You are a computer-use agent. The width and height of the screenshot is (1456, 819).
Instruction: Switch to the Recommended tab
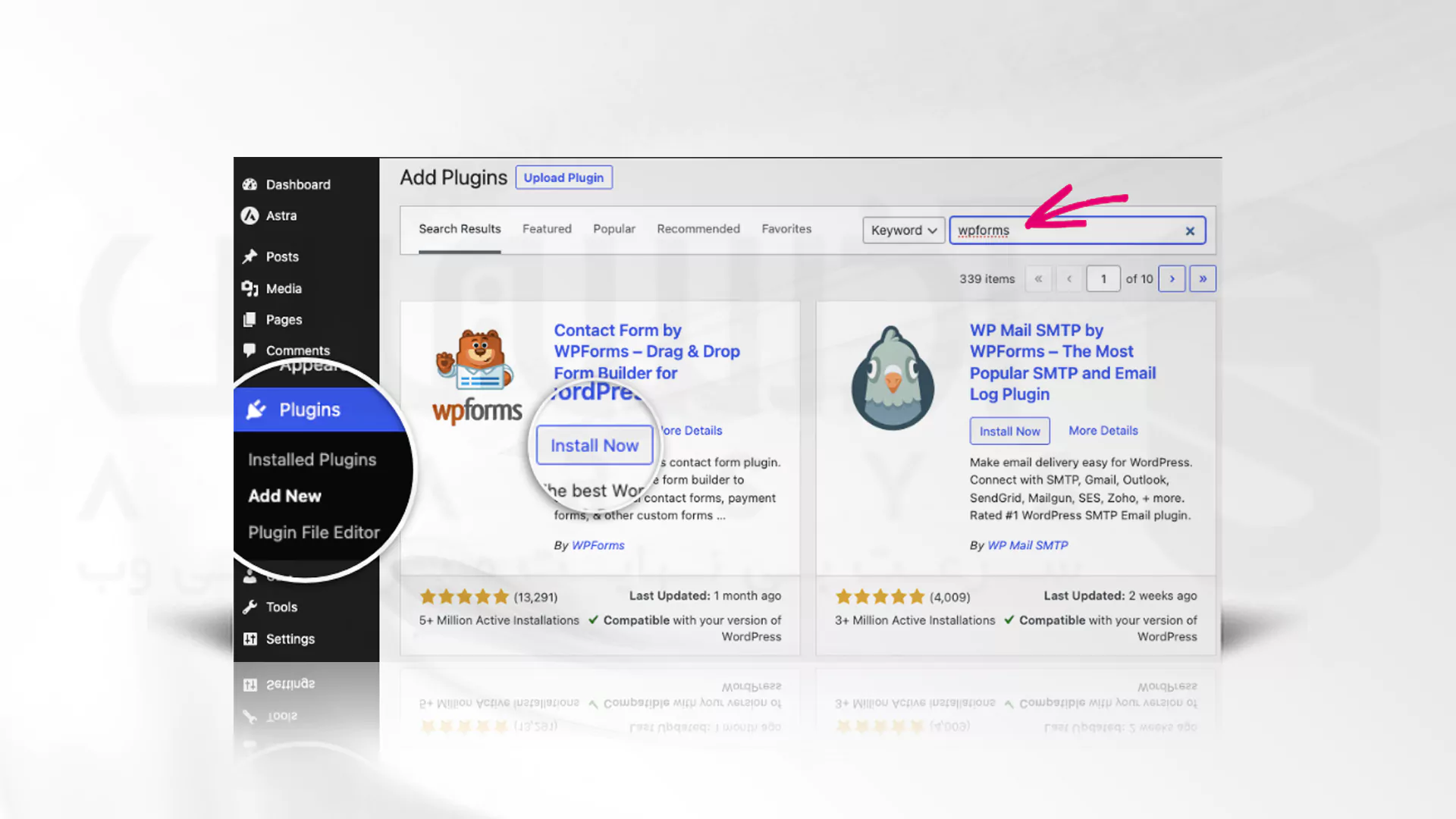coord(698,228)
